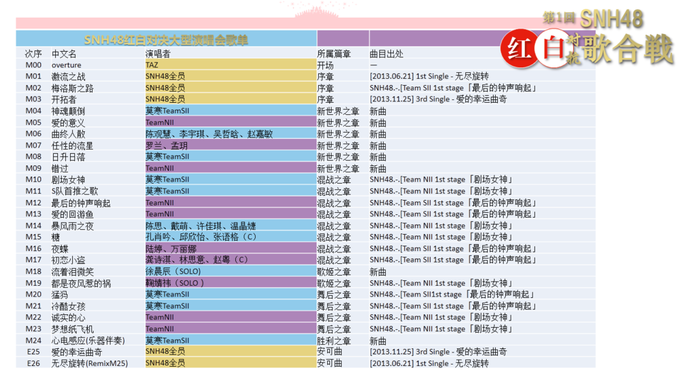Click the red 红 circle logo
Image resolution: width=680 pixels, height=383 pixels.
coord(520,48)
